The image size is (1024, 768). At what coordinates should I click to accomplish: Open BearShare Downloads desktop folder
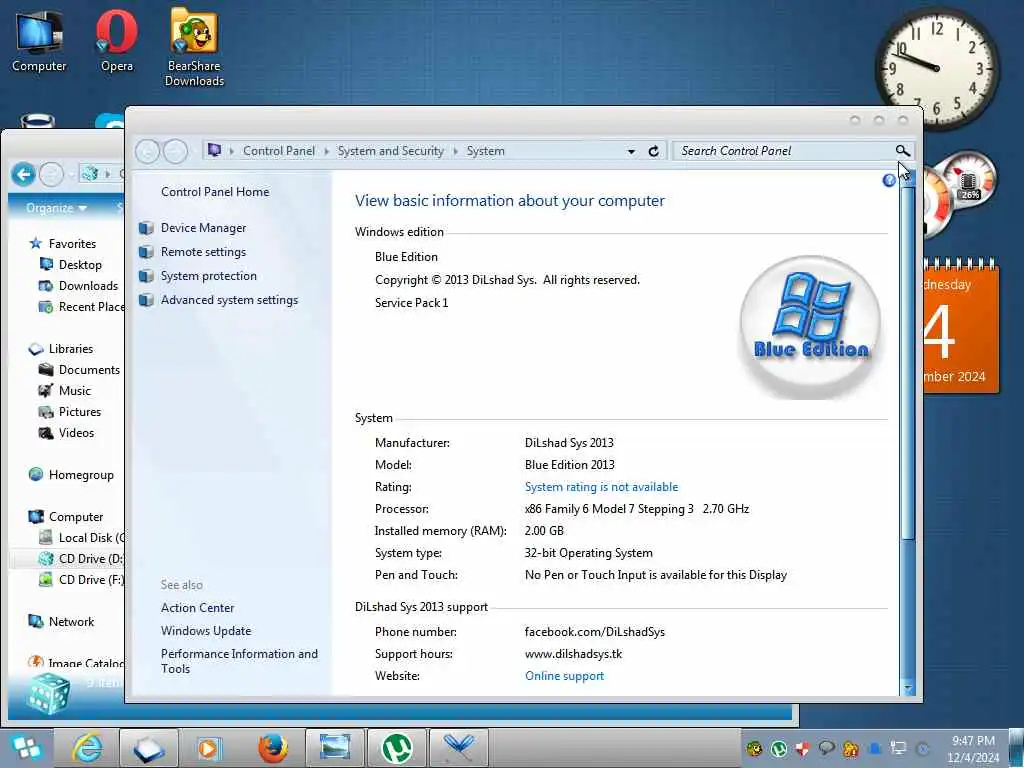click(x=194, y=47)
